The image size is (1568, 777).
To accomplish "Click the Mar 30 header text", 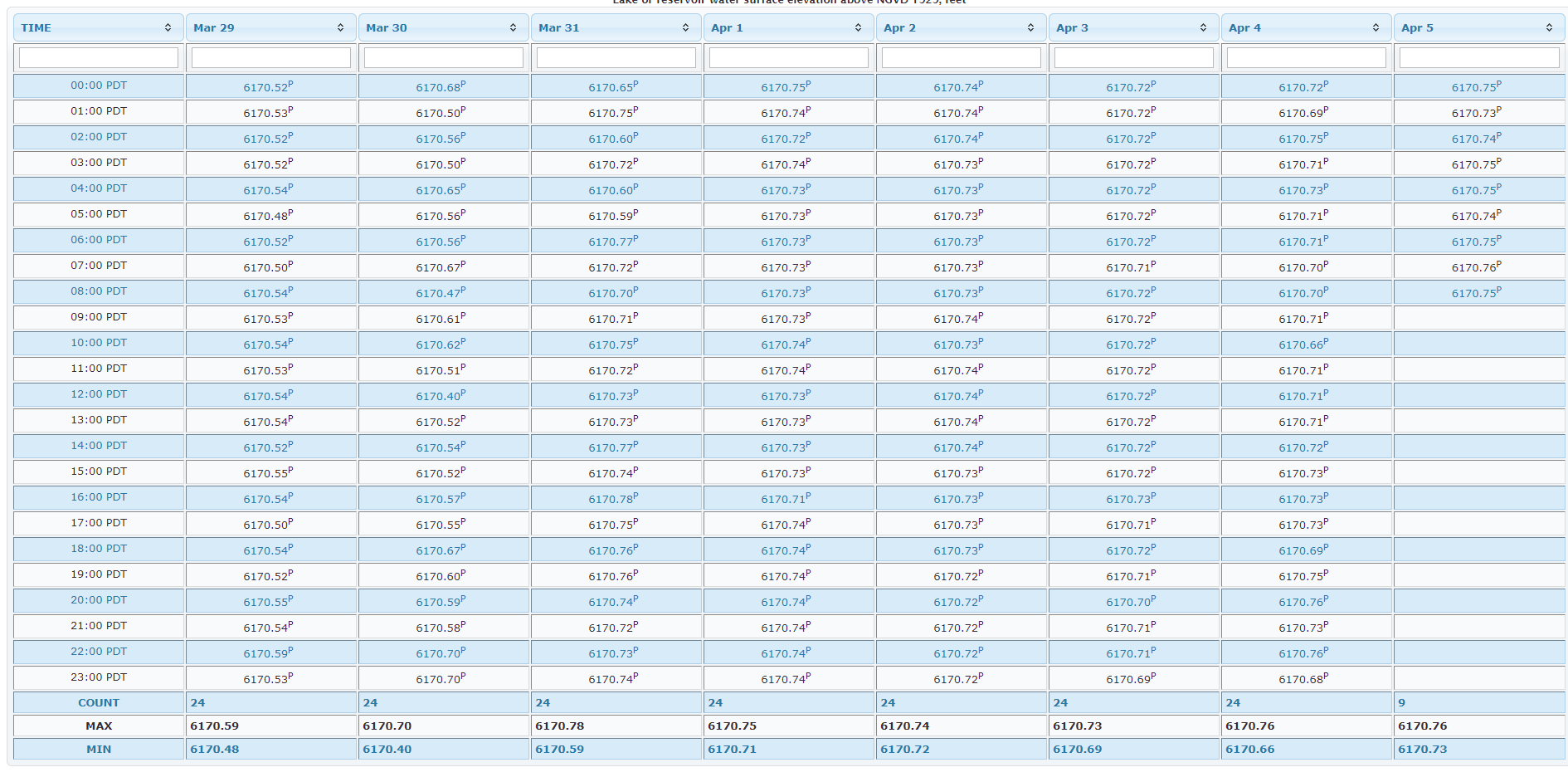I will point(387,28).
